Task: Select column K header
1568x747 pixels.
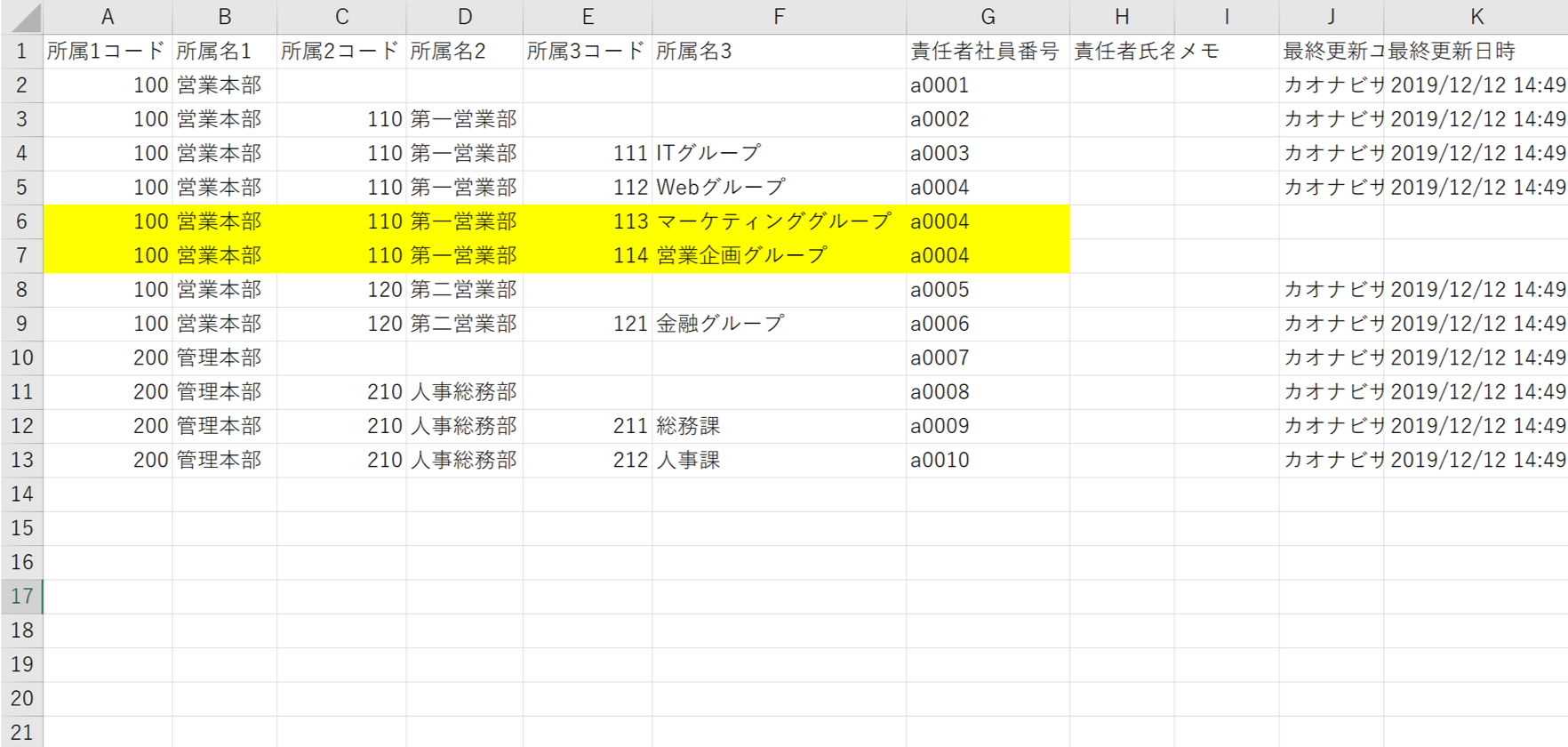Action: pos(1476,17)
